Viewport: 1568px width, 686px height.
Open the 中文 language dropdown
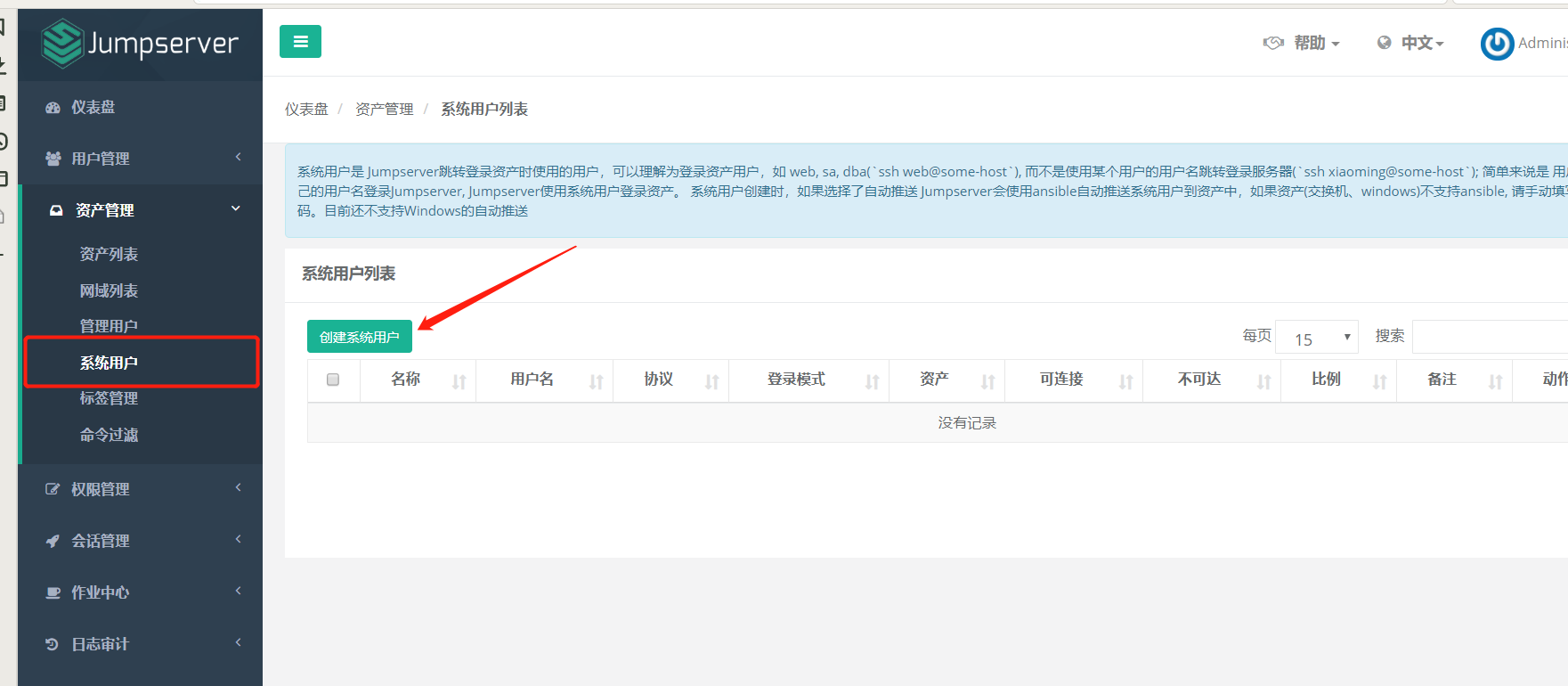coord(1422,43)
